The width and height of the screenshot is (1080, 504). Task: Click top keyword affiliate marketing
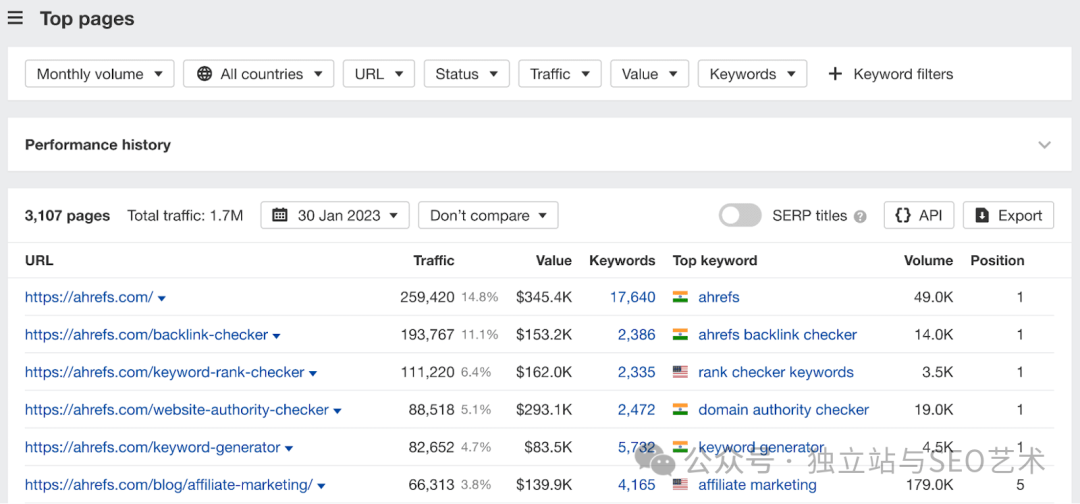[x=758, y=485]
